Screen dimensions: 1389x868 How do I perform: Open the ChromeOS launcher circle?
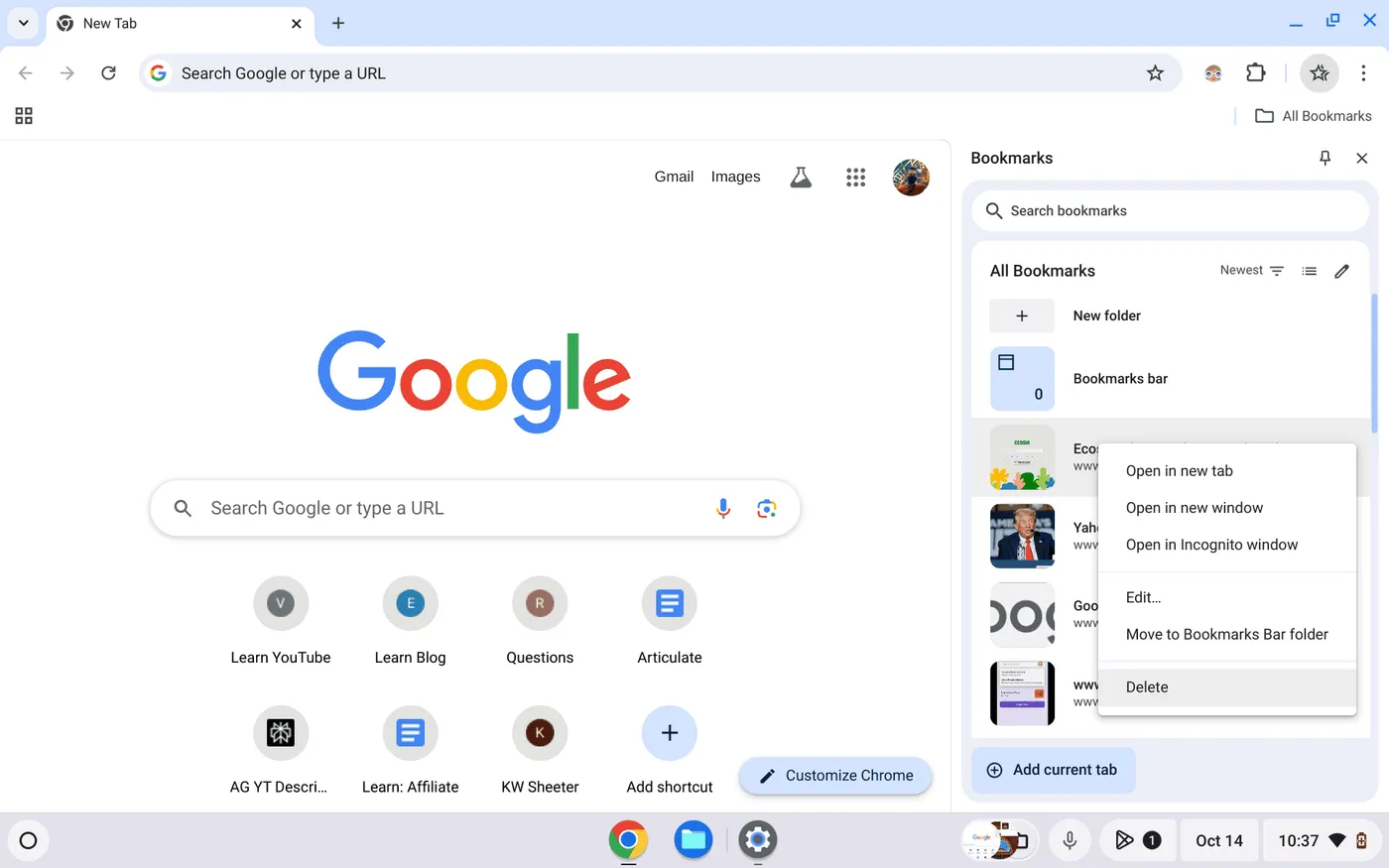pyautogui.click(x=28, y=840)
